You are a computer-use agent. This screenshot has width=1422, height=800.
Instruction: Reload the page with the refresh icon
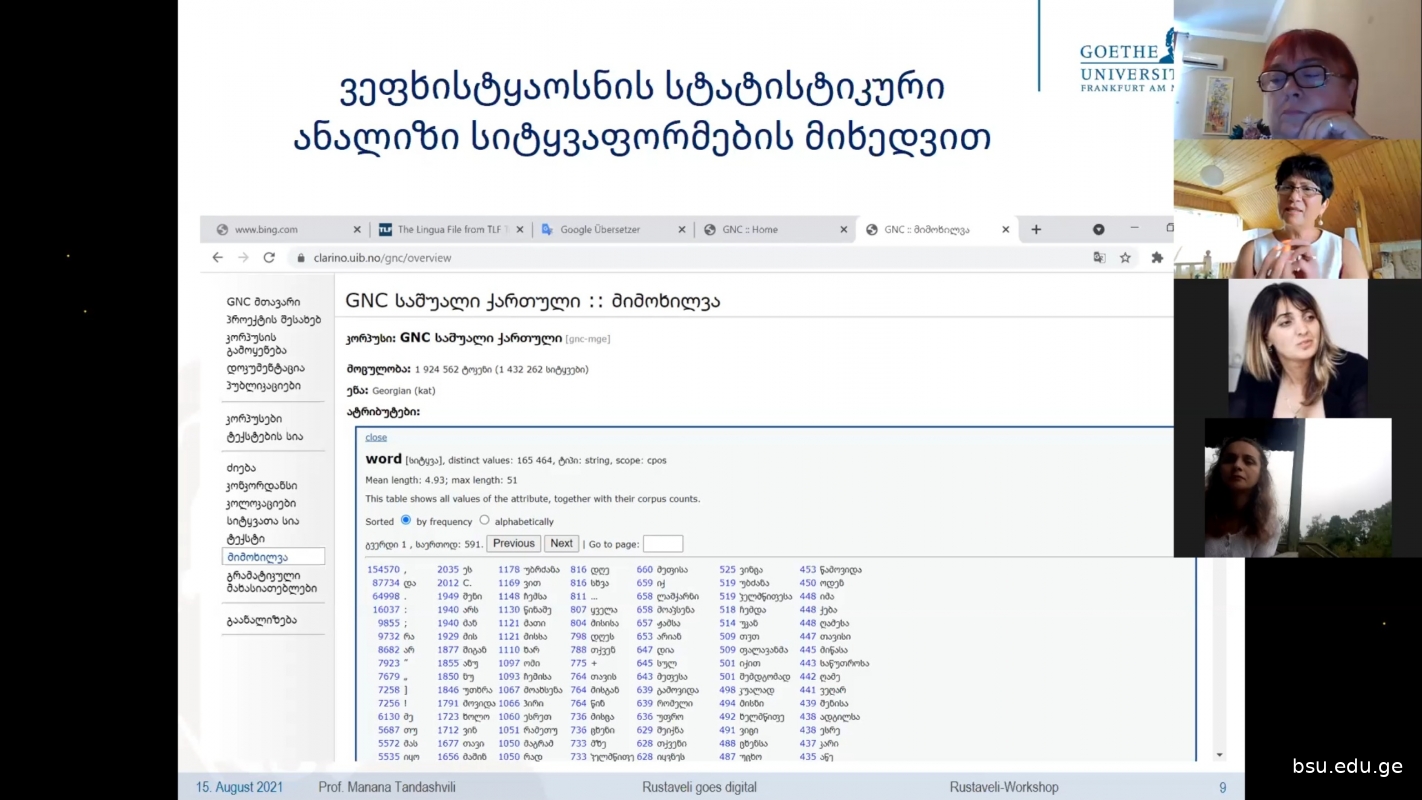269,258
